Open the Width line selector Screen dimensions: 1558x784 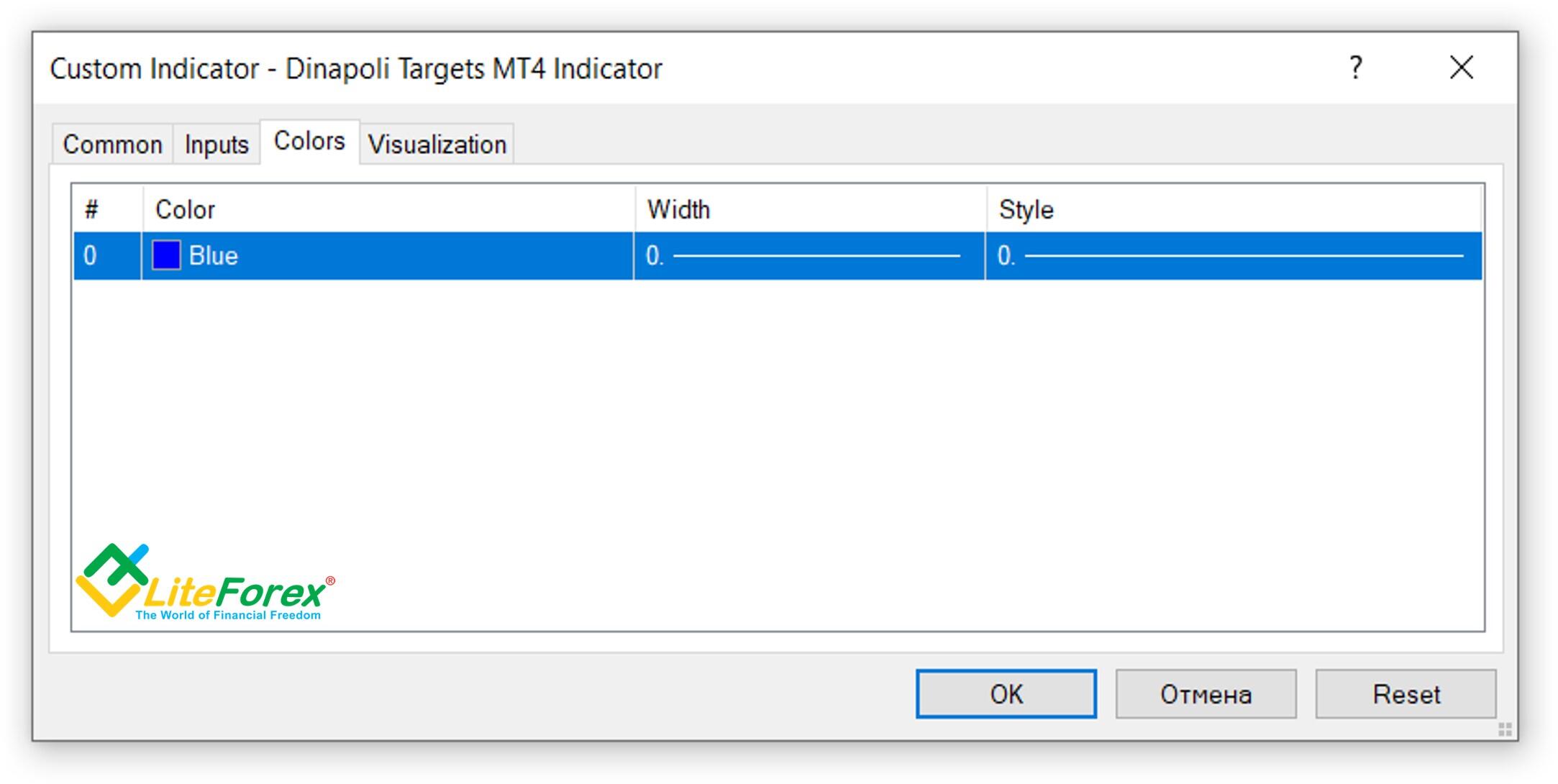[x=809, y=256]
